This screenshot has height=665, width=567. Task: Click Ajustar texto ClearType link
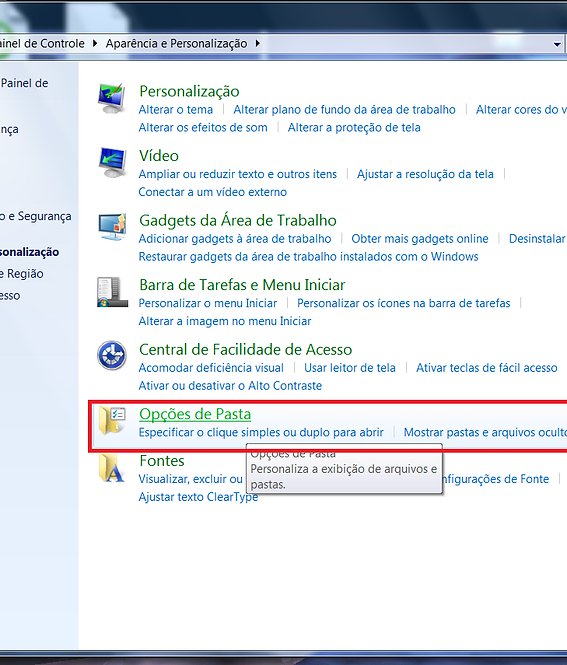tap(198, 496)
